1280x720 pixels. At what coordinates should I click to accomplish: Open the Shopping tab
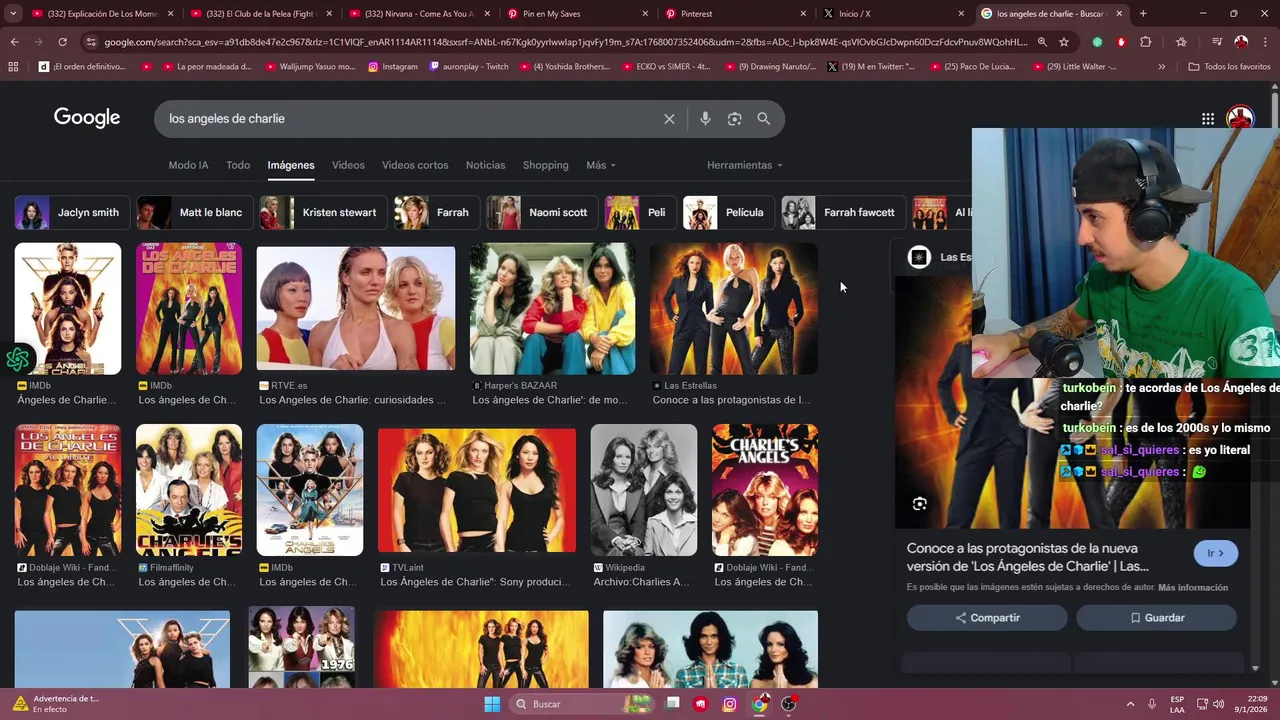545,165
